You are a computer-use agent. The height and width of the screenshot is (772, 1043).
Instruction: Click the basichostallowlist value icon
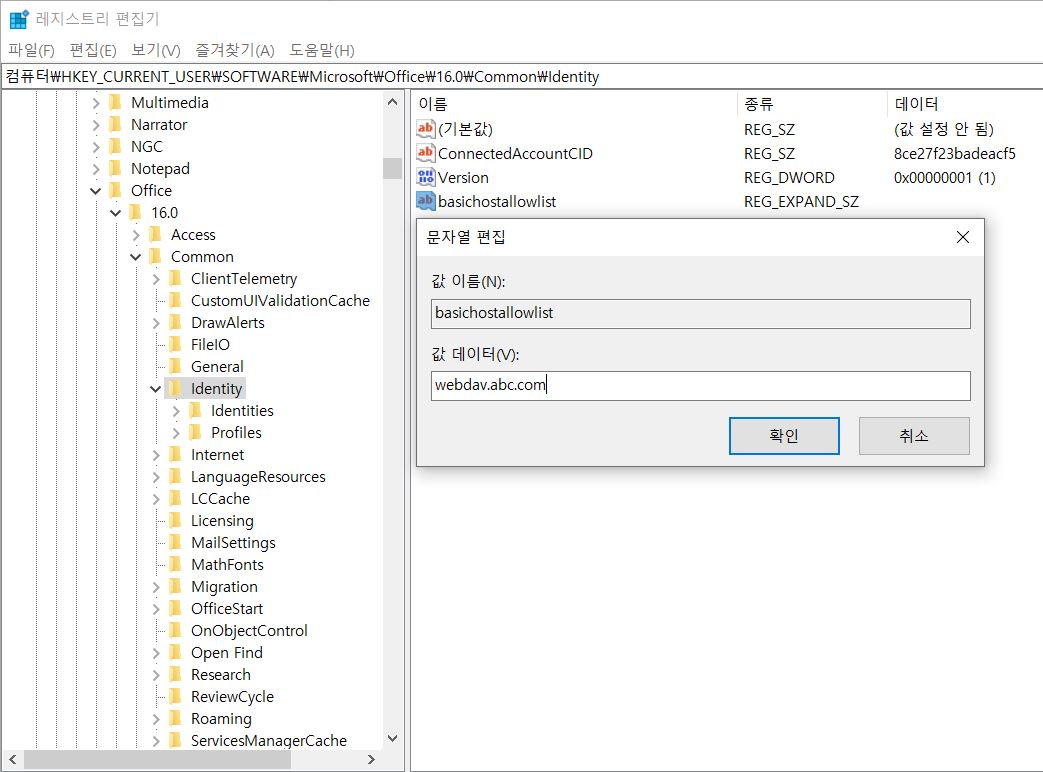426,201
